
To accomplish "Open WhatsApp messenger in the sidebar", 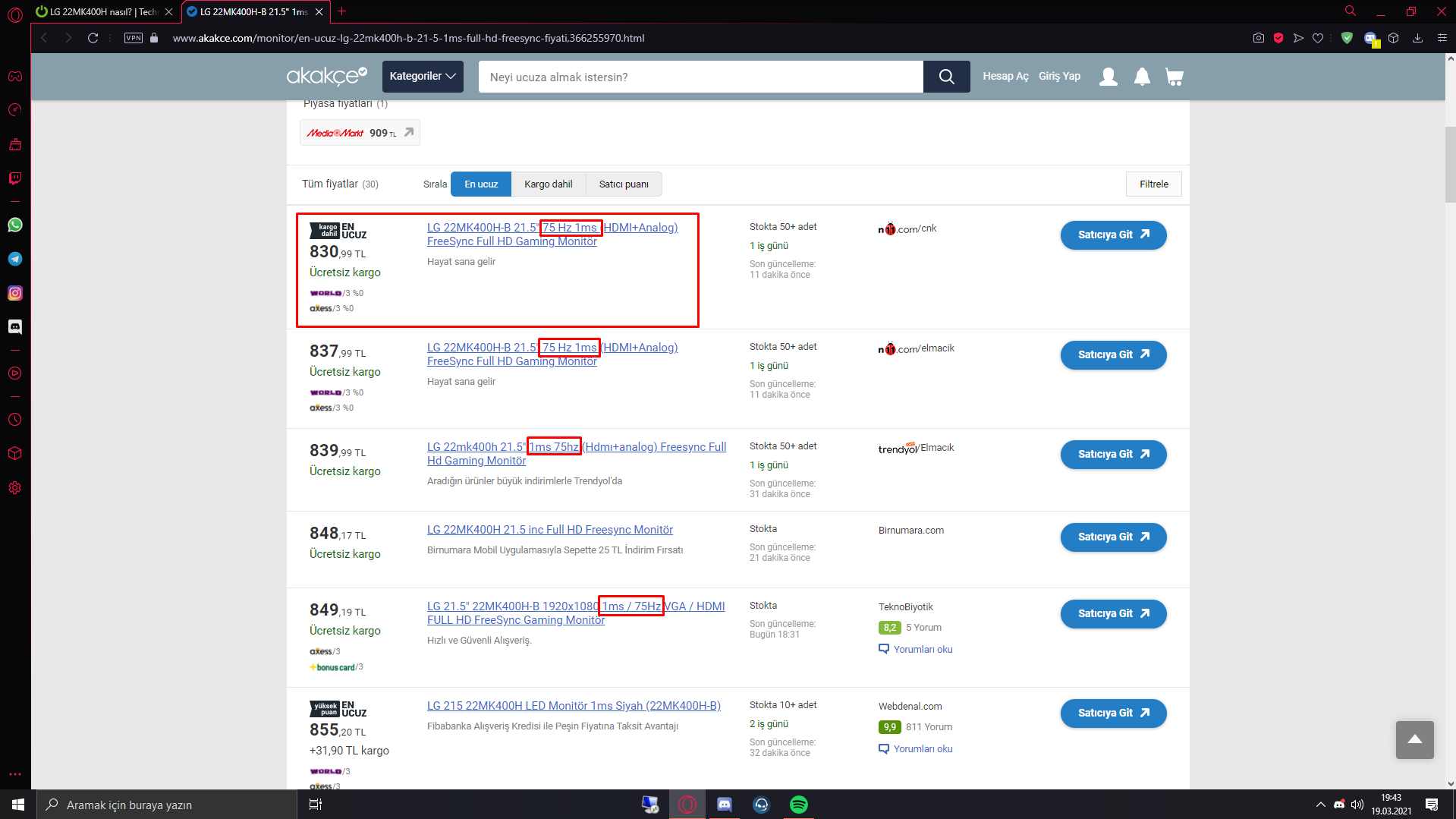I will 15,225.
